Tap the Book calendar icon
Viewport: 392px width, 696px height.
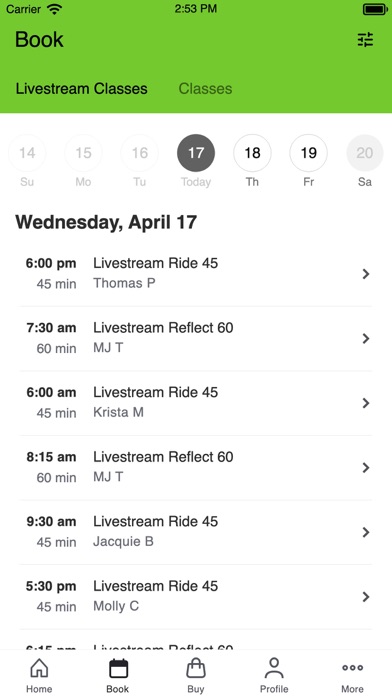[x=118, y=668]
